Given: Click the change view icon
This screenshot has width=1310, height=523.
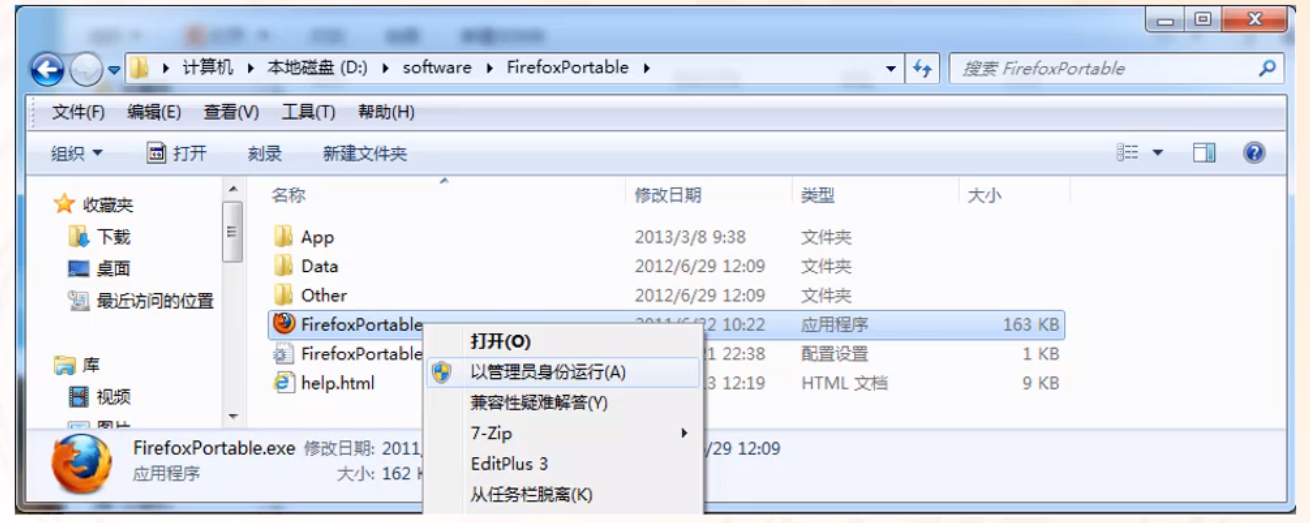Looking at the screenshot, I should [x=1128, y=153].
